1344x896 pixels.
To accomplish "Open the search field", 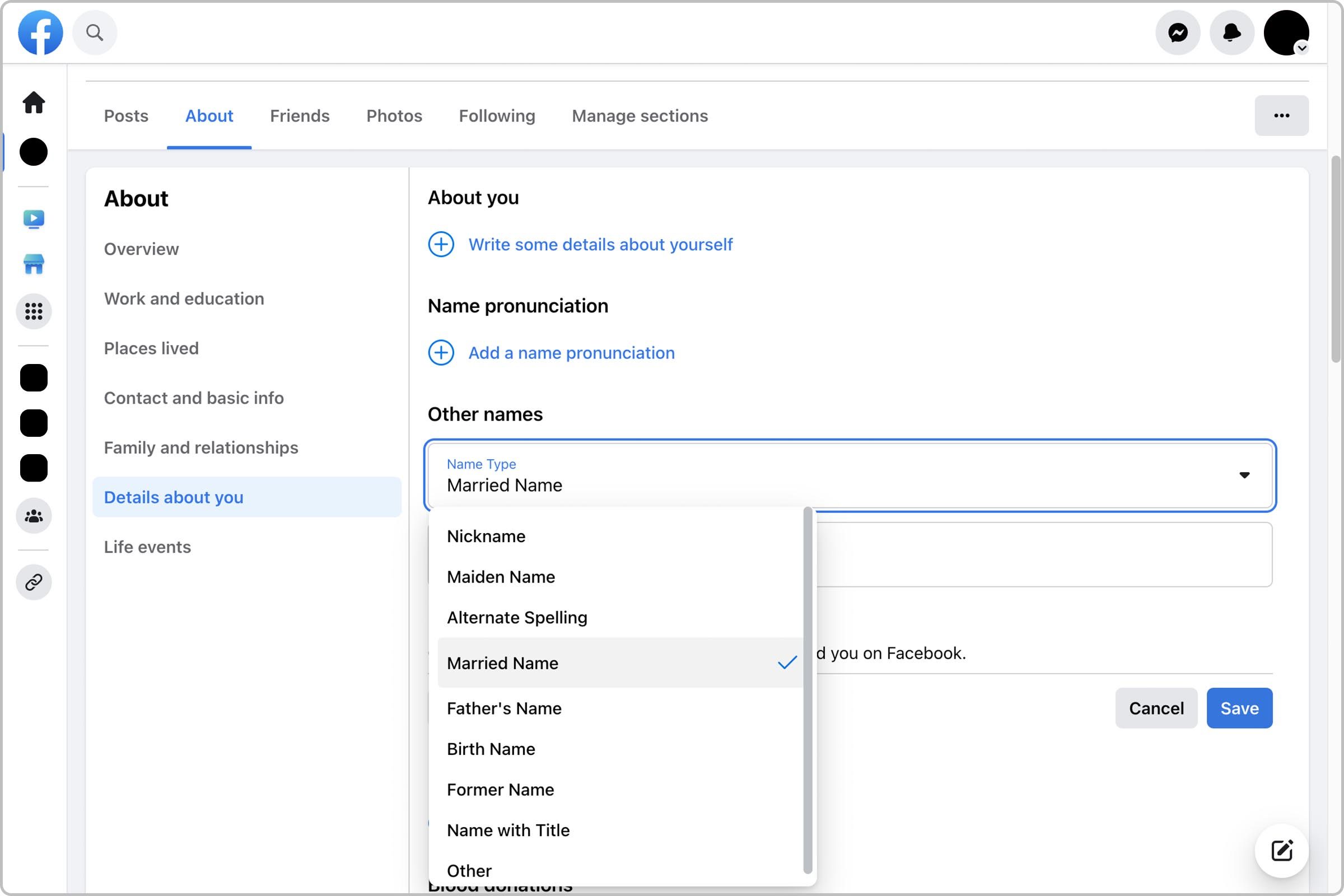I will pos(95,32).
